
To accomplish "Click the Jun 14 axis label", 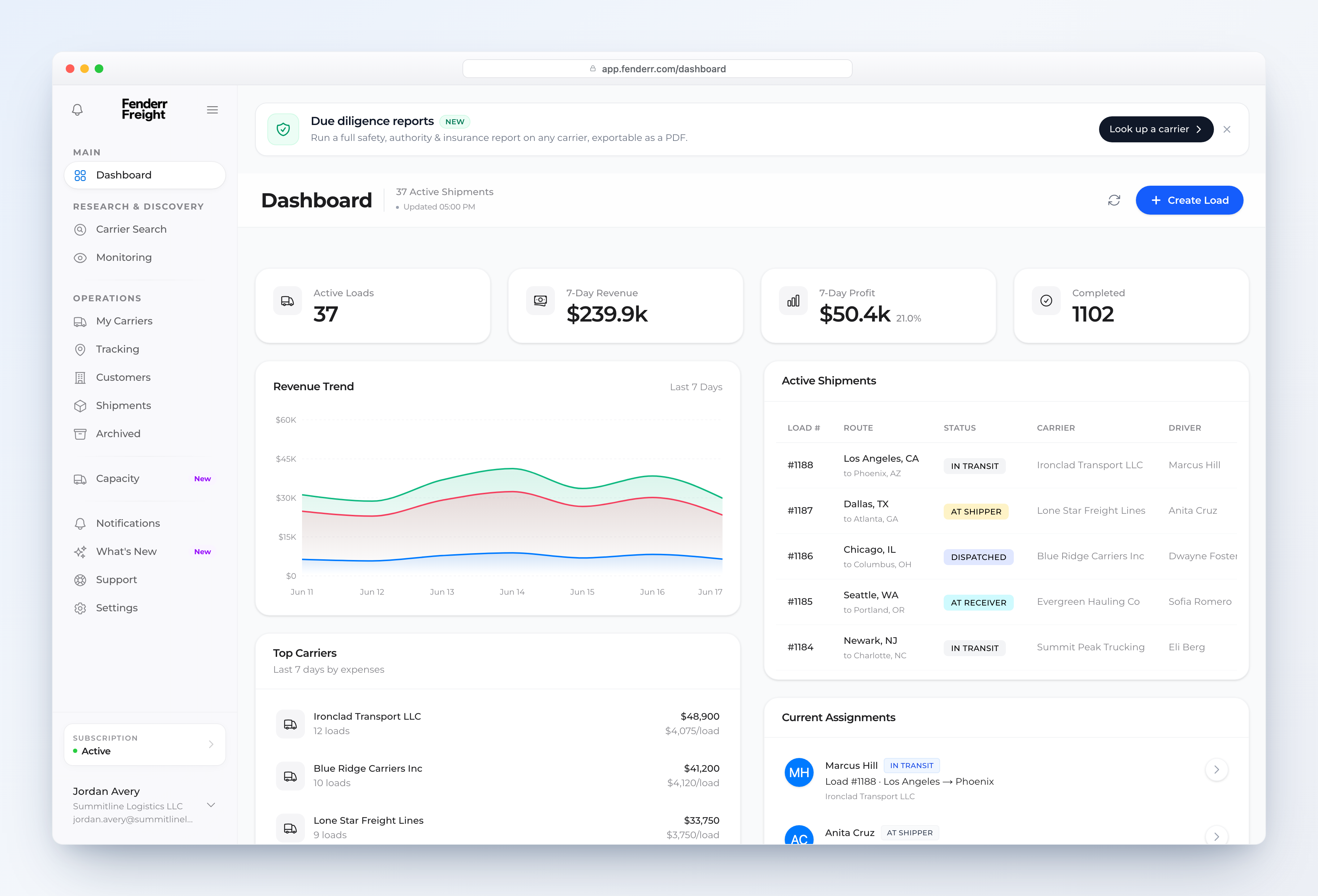I will [x=512, y=592].
